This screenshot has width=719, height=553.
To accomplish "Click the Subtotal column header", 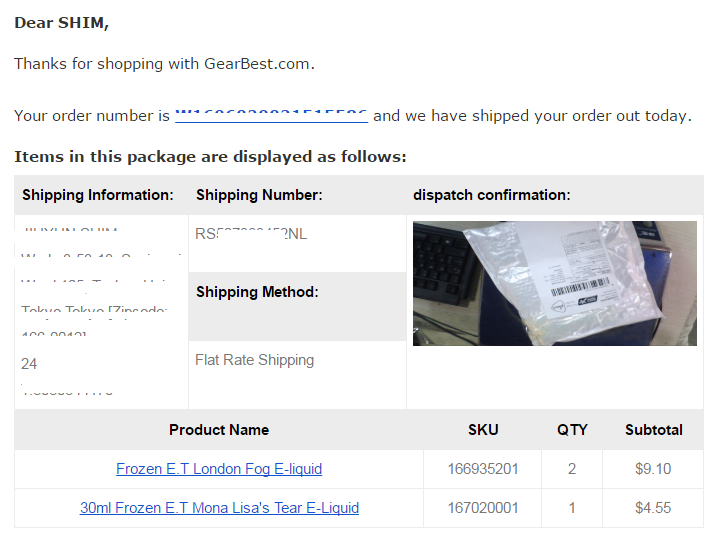I will (653, 430).
